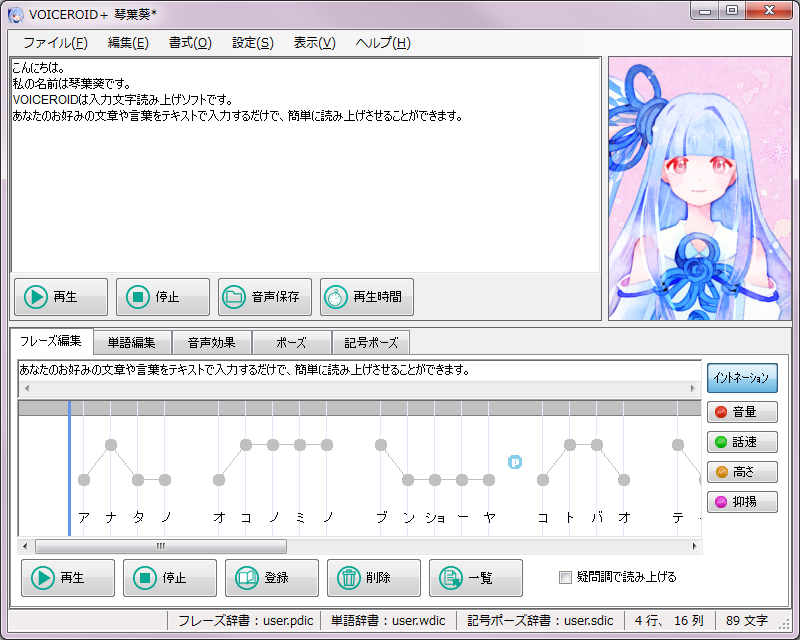
Task: Click the 単語辞書：user.wdic status entry
Action: [x=388, y=621]
